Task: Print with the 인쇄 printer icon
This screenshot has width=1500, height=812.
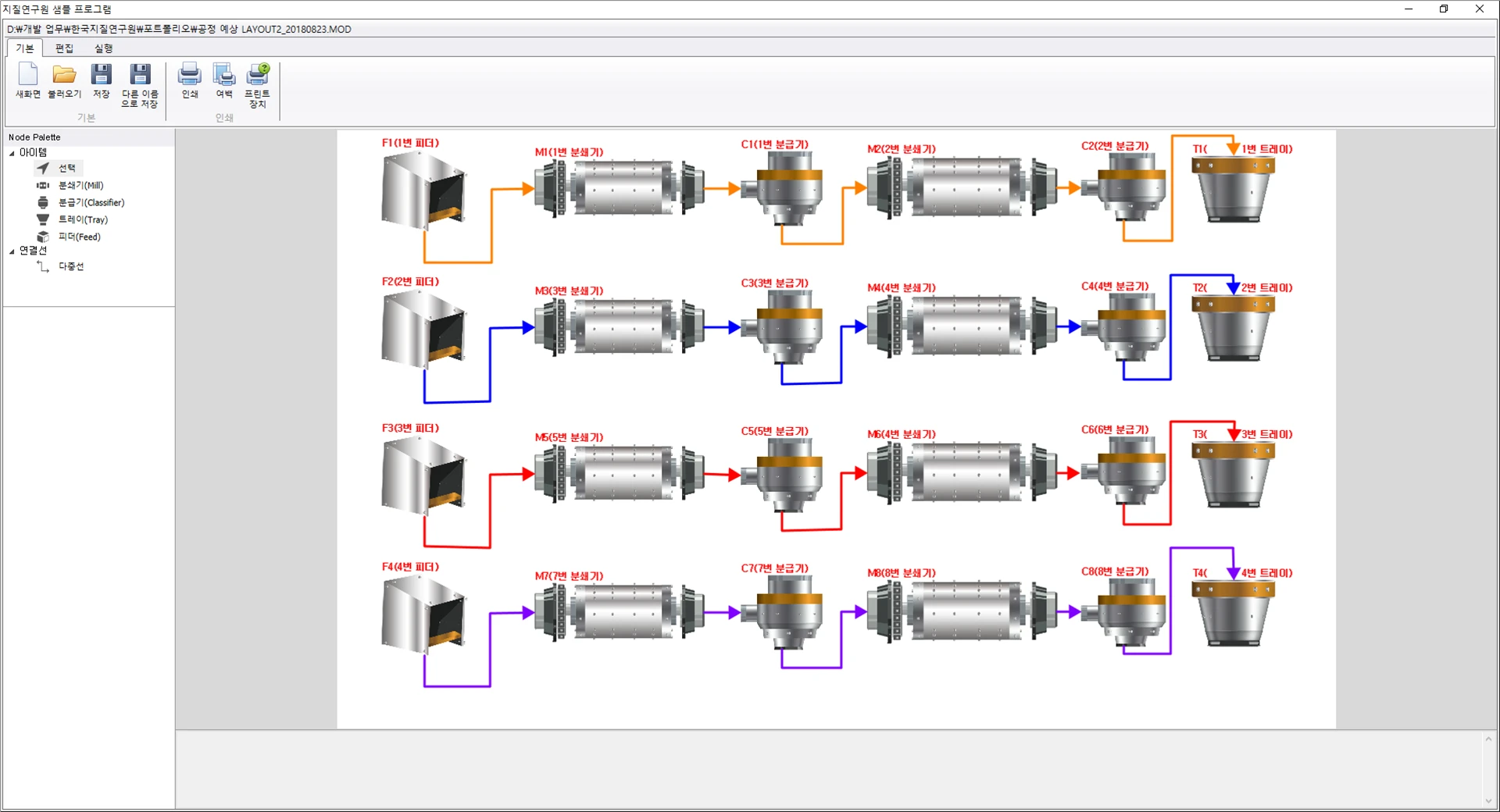Action: (190, 74)
